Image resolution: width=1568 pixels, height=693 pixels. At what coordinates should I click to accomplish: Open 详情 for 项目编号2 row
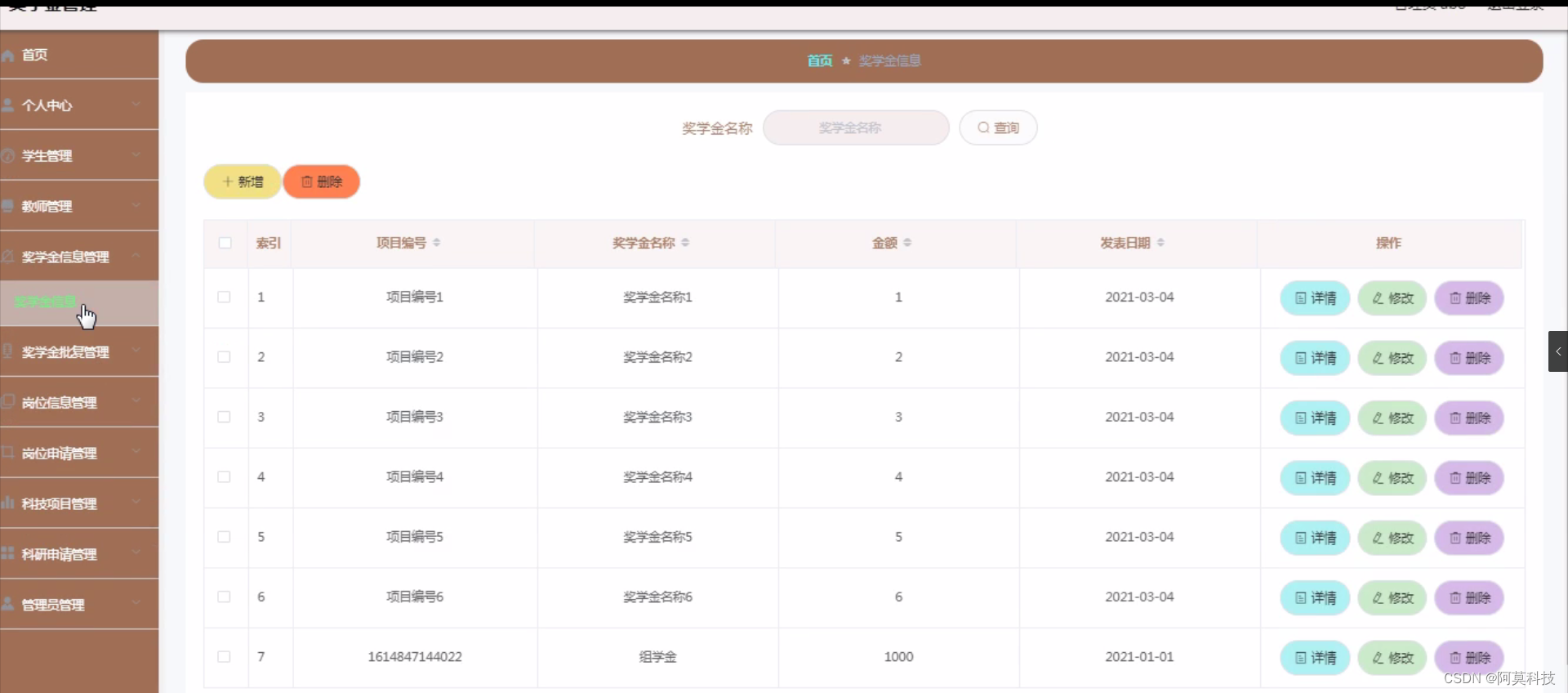[1315, 358]
